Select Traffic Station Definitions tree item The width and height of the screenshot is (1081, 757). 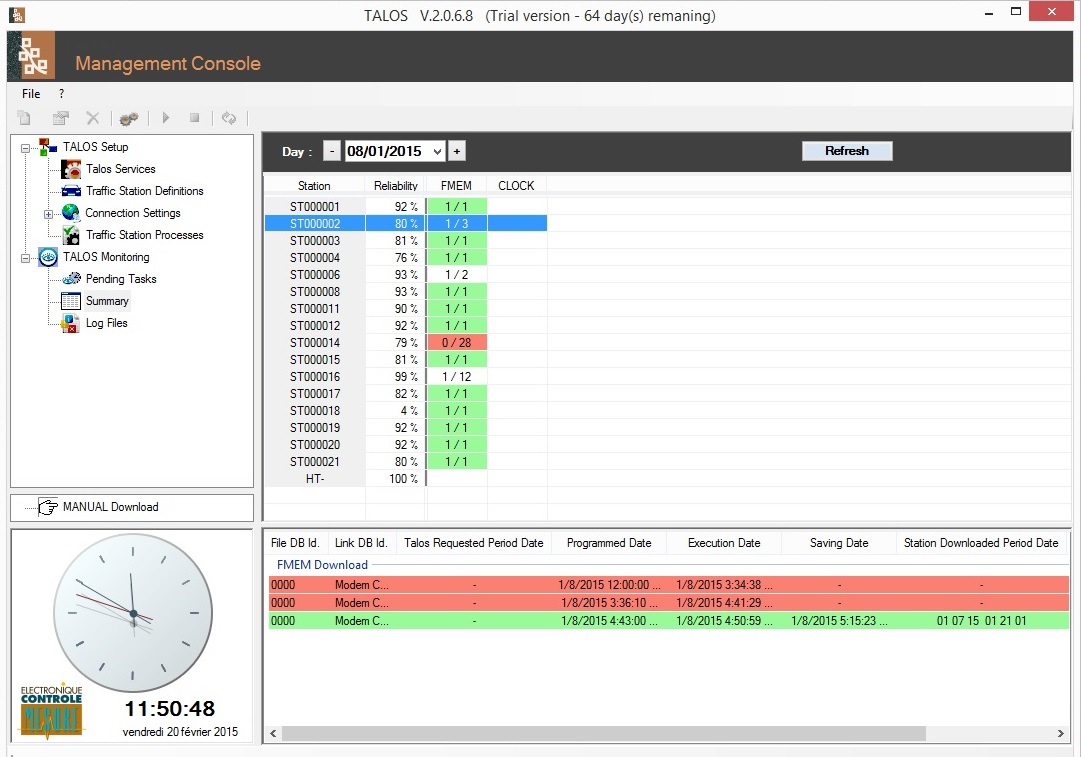(x=145, y=191)
